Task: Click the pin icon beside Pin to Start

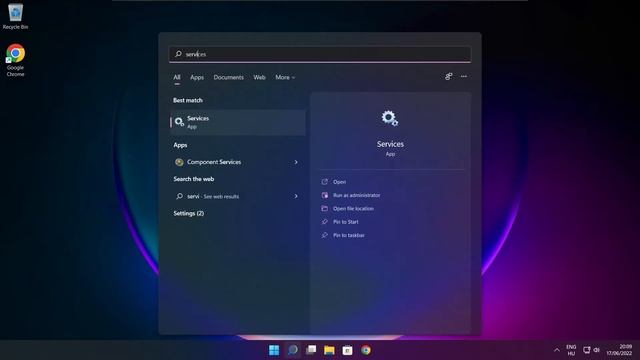Action: click(x=324, y=222)
